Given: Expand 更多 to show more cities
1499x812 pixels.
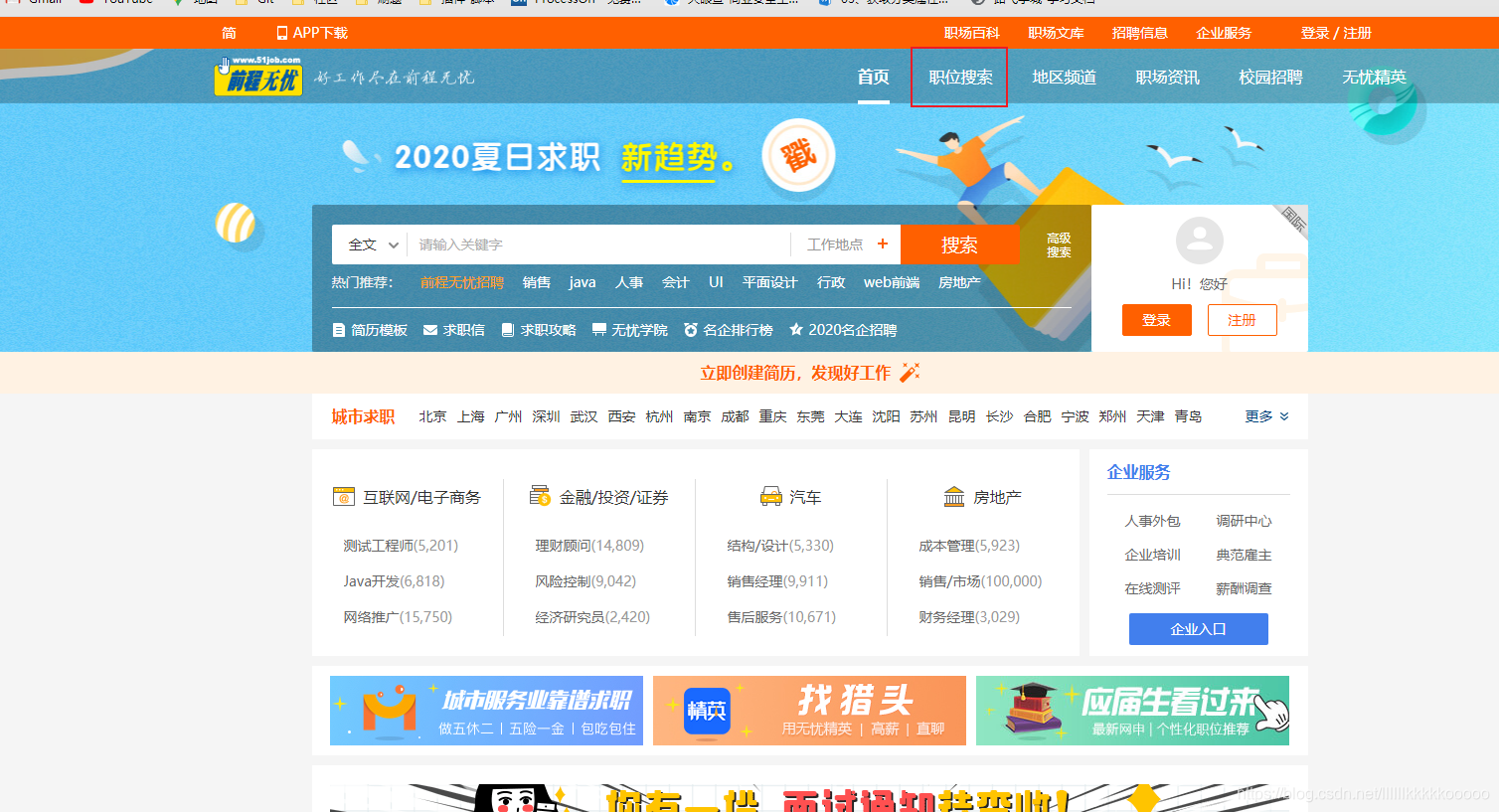Looking at the screenshot, I should pos(1263,415).
